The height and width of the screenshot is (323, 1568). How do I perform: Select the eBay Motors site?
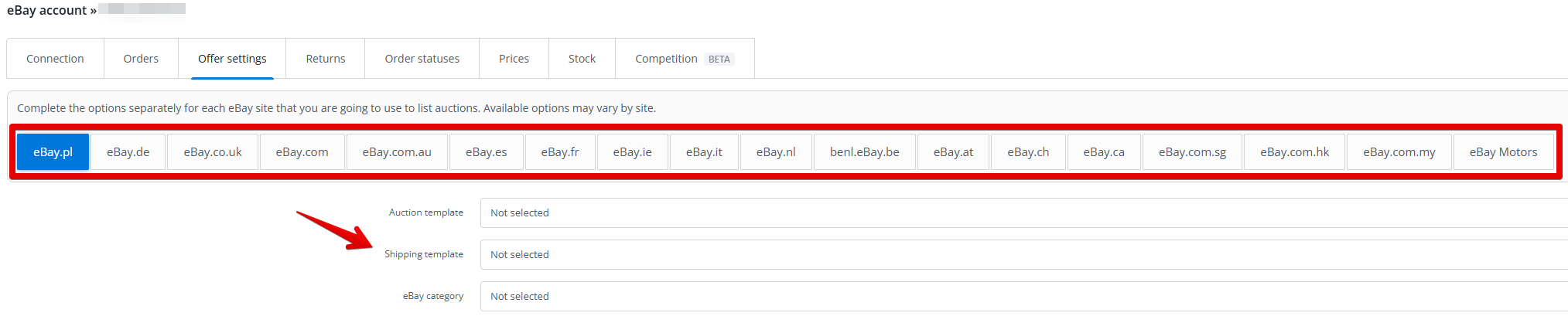pos(1503,152)
